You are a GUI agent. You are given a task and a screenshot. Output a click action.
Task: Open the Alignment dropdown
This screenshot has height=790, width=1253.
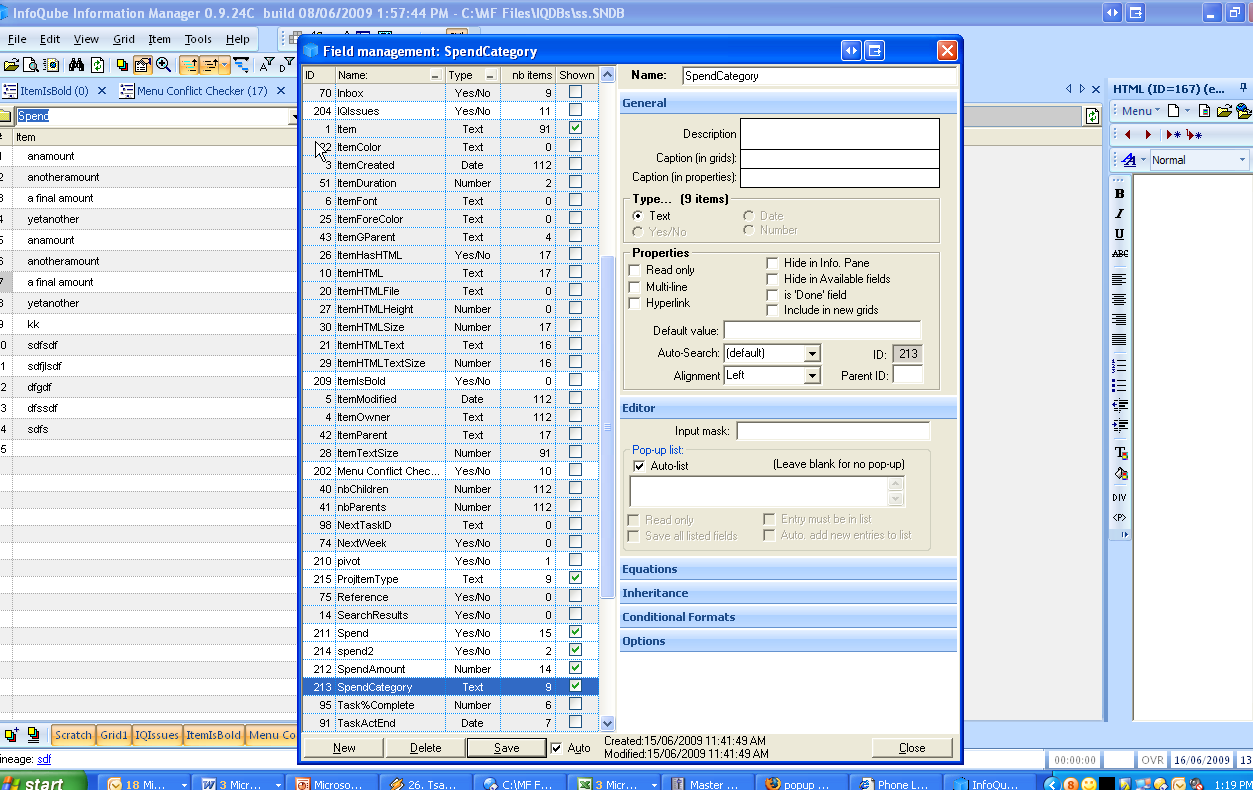tap(812, 376)
